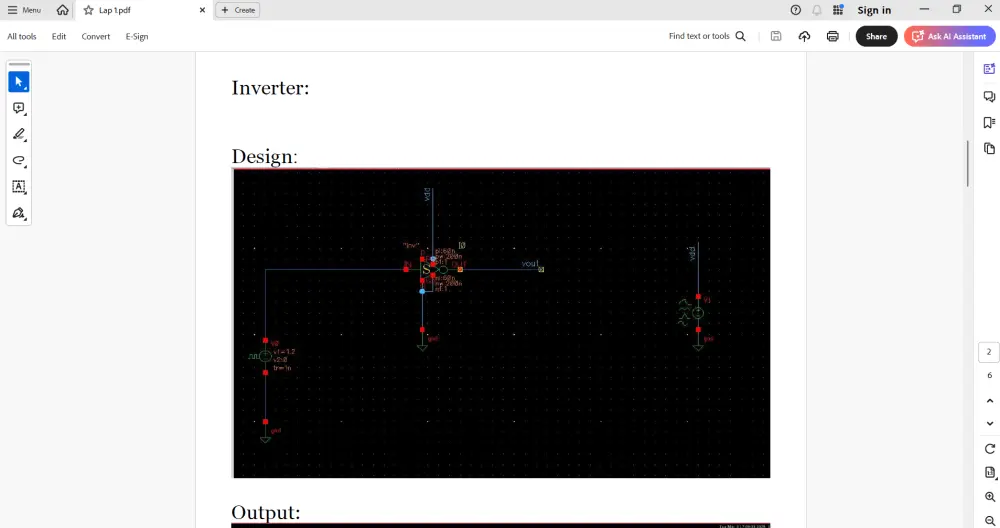Screen dimensions: 1000x528
Task: Open the AI assistant panel in right sidebar
Action: click(x=989, y=69)
